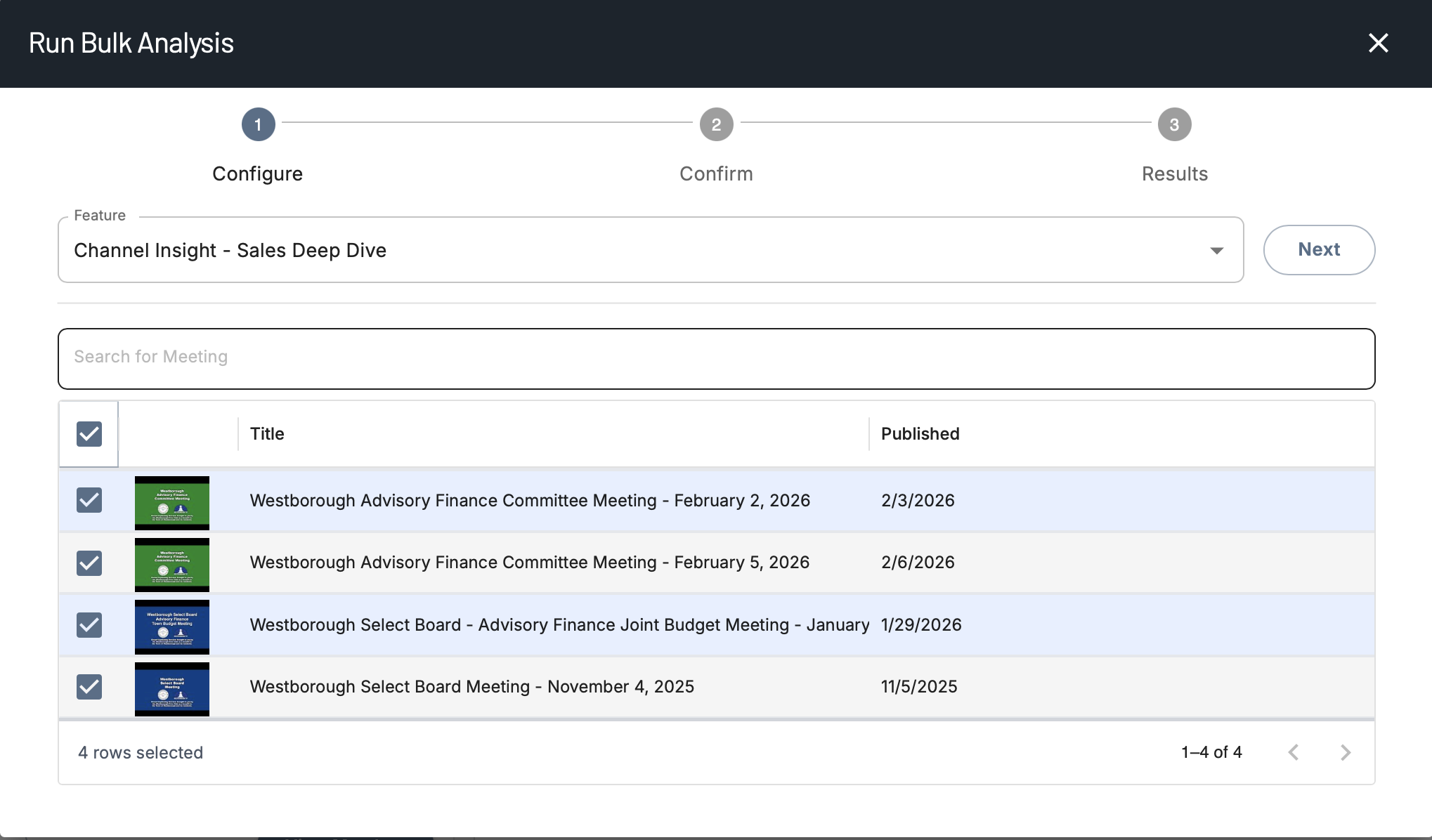Sort by Title column header
This screenshot has height=840, width=1432.
pyautogui.click(x=267, y=434)
